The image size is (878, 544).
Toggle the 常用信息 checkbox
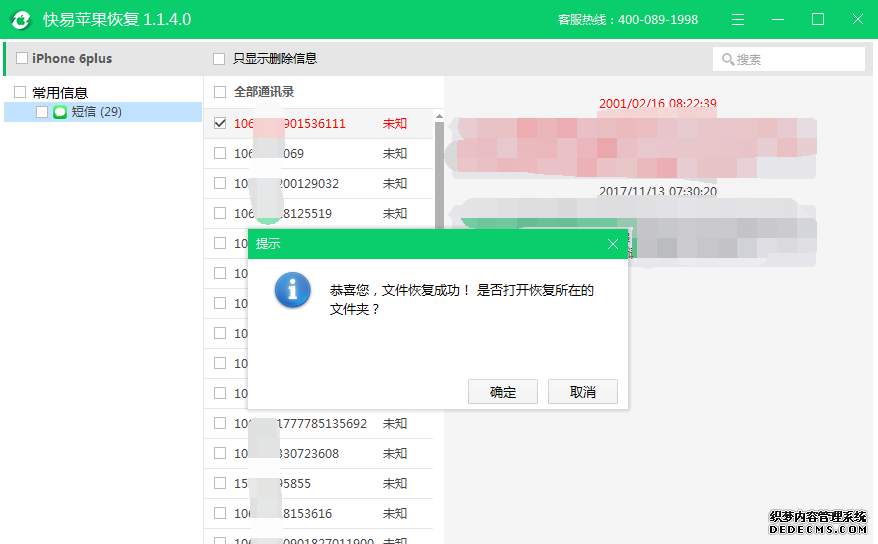click(x=20, y=92)
